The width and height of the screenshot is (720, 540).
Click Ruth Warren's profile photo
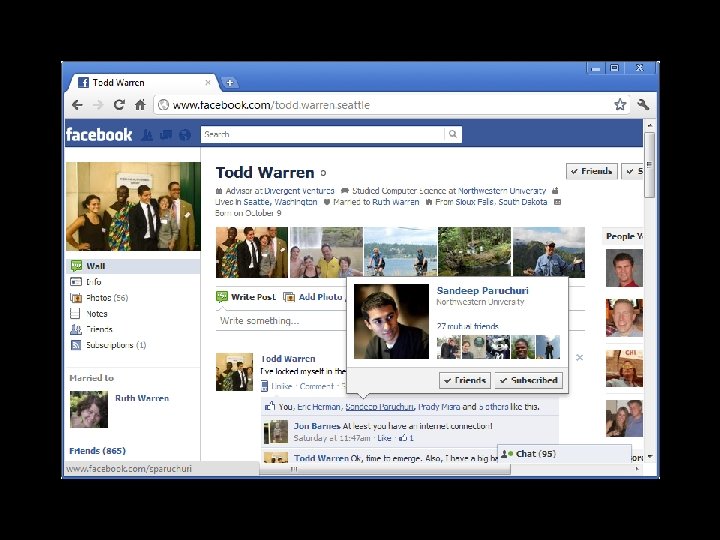(x=89, y=410)
